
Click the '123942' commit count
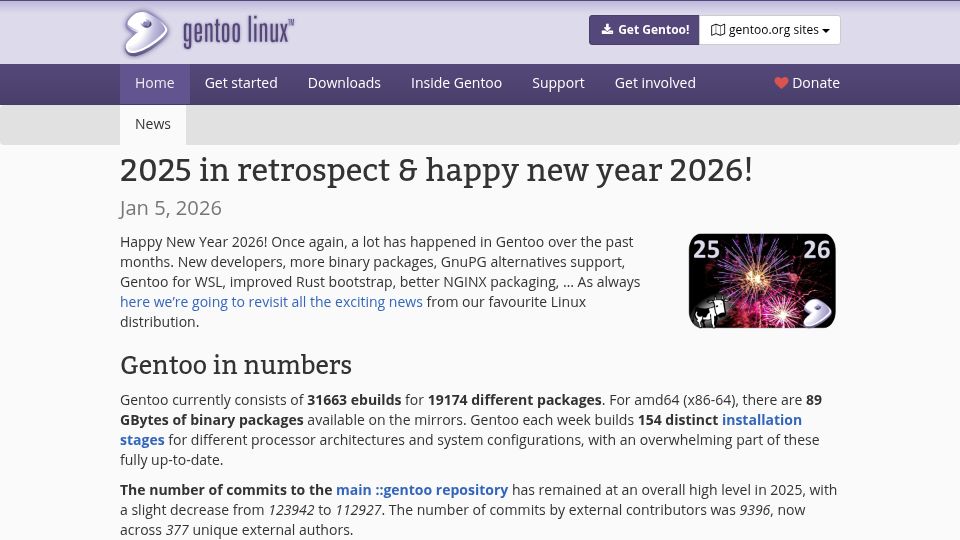click(291, 510)
